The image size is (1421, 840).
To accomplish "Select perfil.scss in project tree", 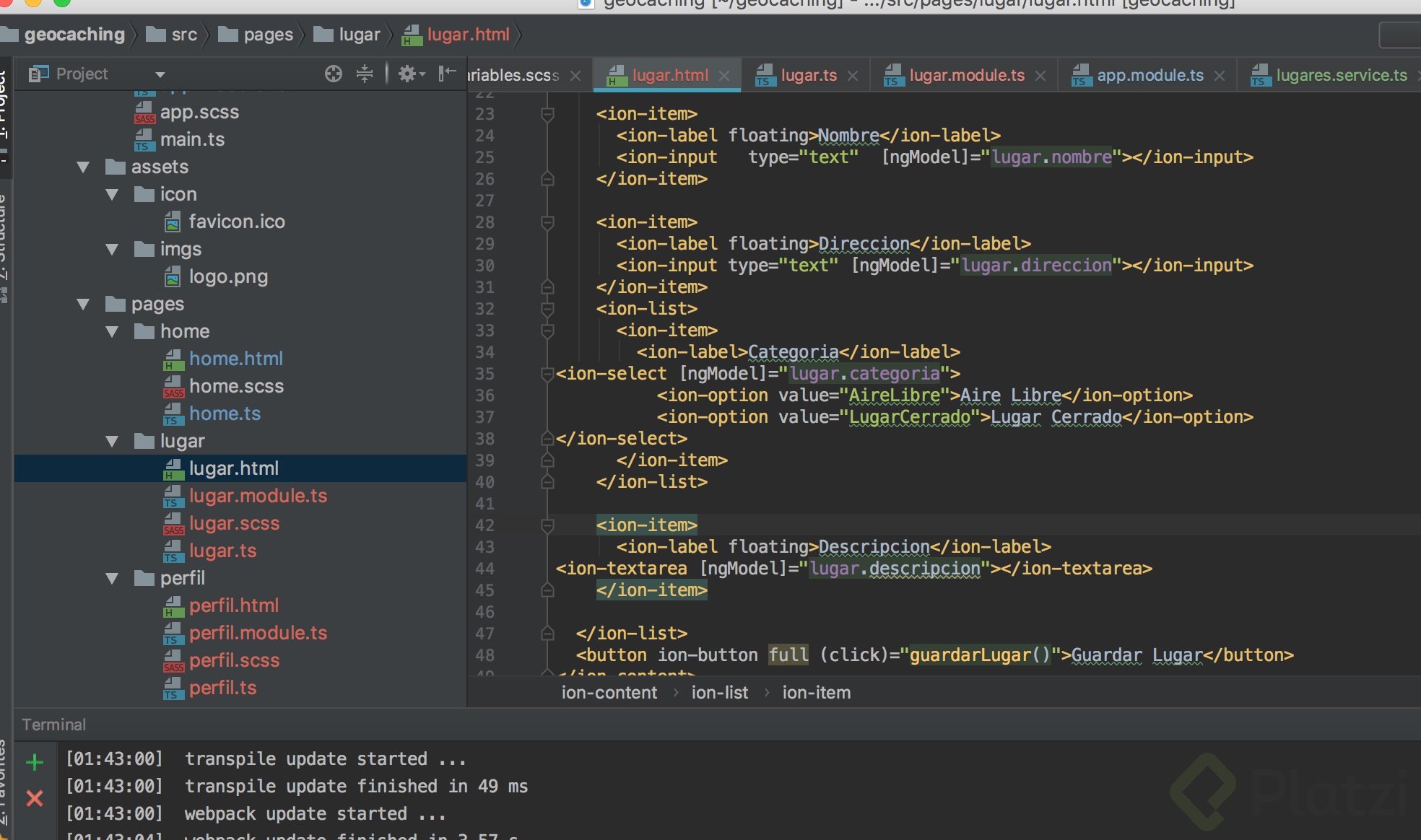I will [234, 660].
